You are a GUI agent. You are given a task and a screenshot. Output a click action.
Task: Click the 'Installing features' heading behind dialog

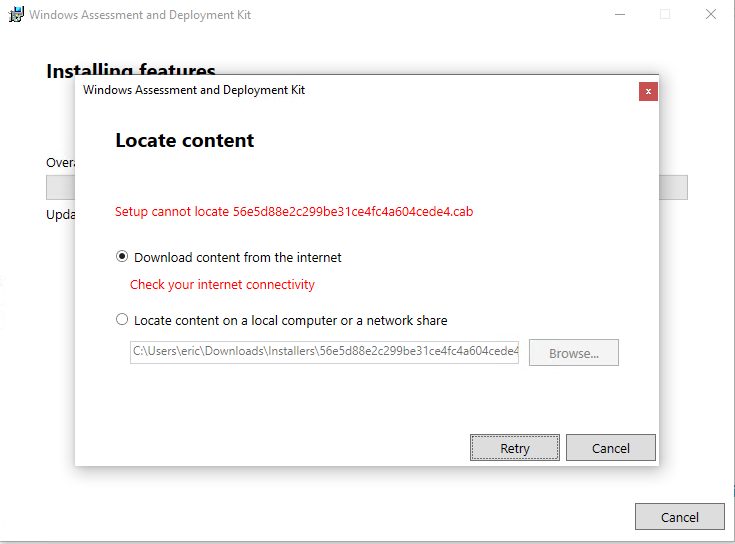[x=131, y=68]
